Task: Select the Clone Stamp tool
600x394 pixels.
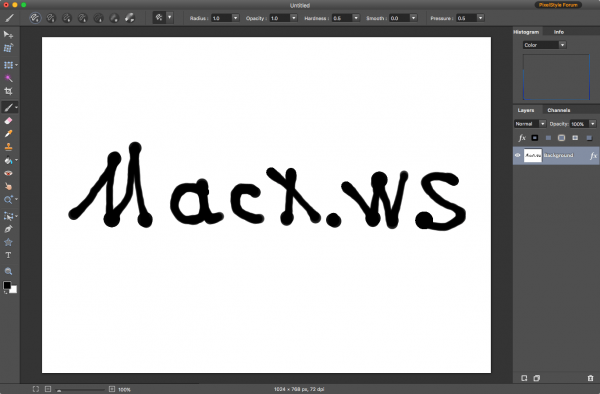Action: click(x=8, y=147)
